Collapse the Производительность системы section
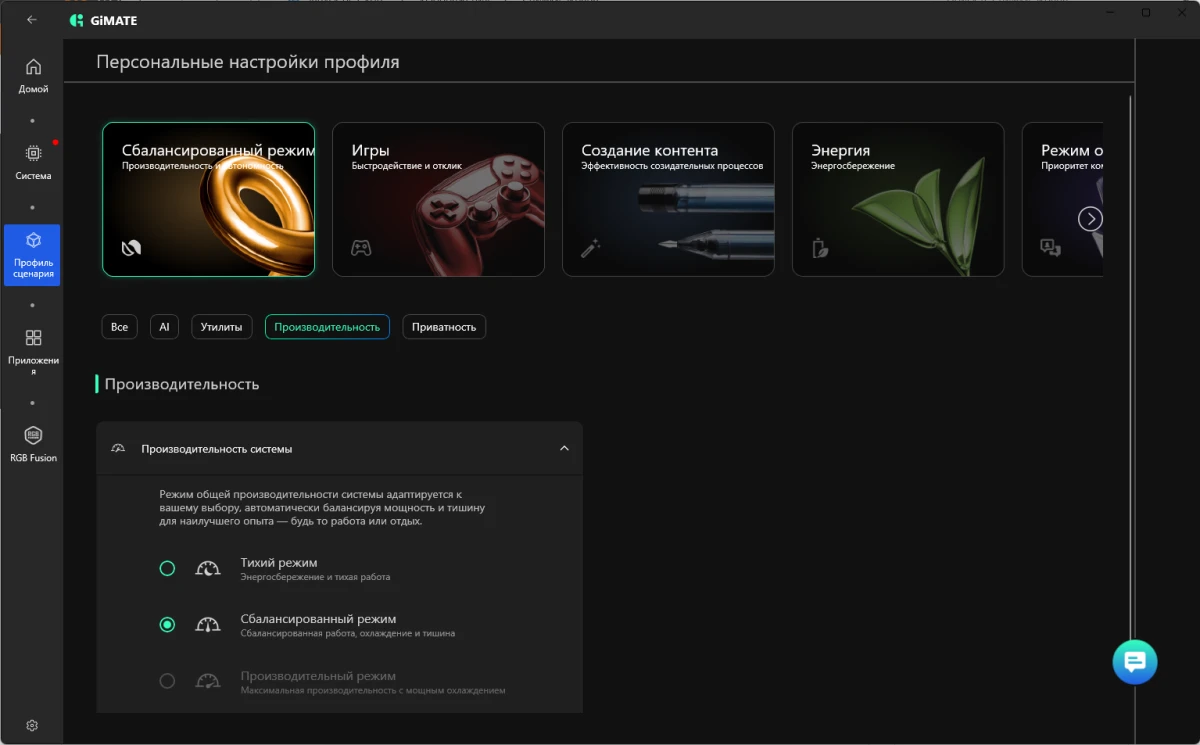1200x745 pixels. click(564, 449)
